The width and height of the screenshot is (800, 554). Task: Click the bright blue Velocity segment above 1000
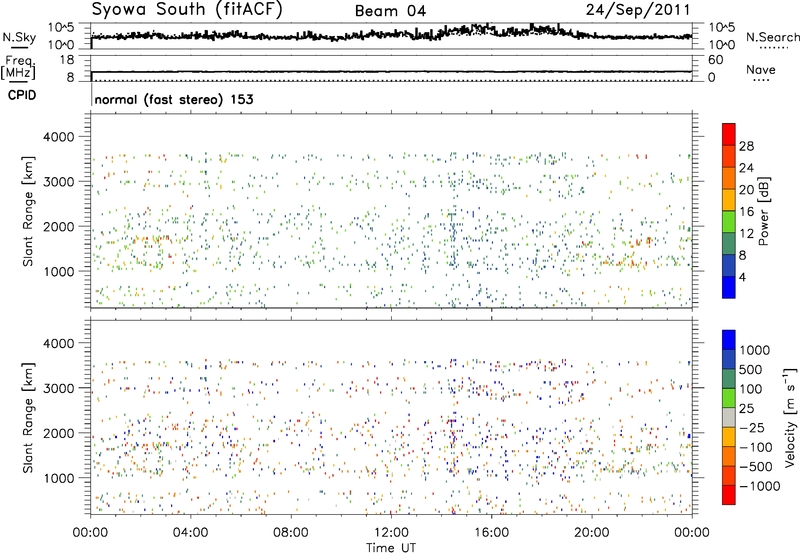pyautogui.click(x=729, y=340)
